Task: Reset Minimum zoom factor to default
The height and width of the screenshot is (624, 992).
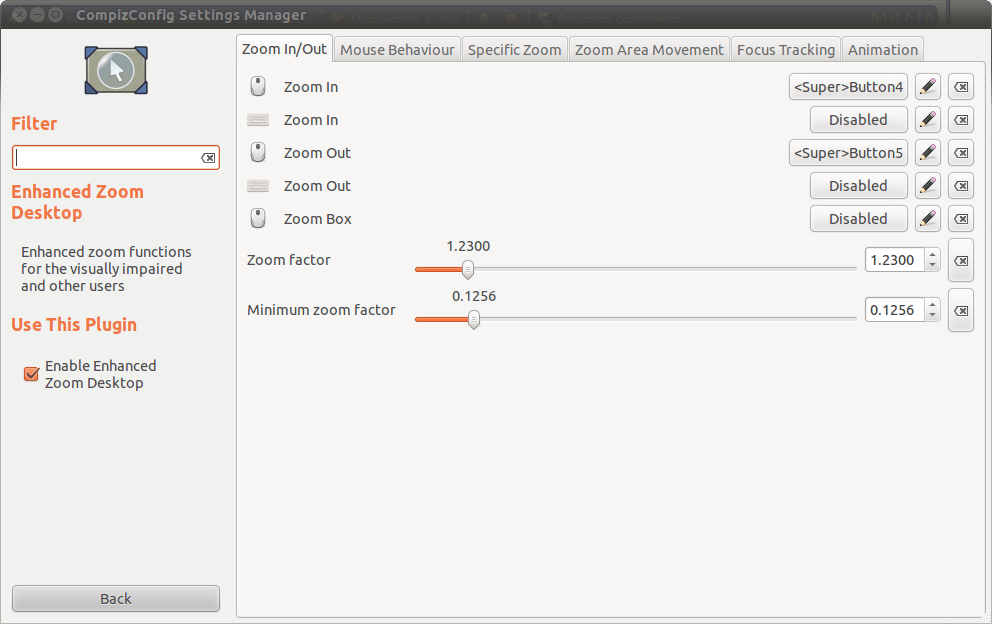Action: click(960, 310)
